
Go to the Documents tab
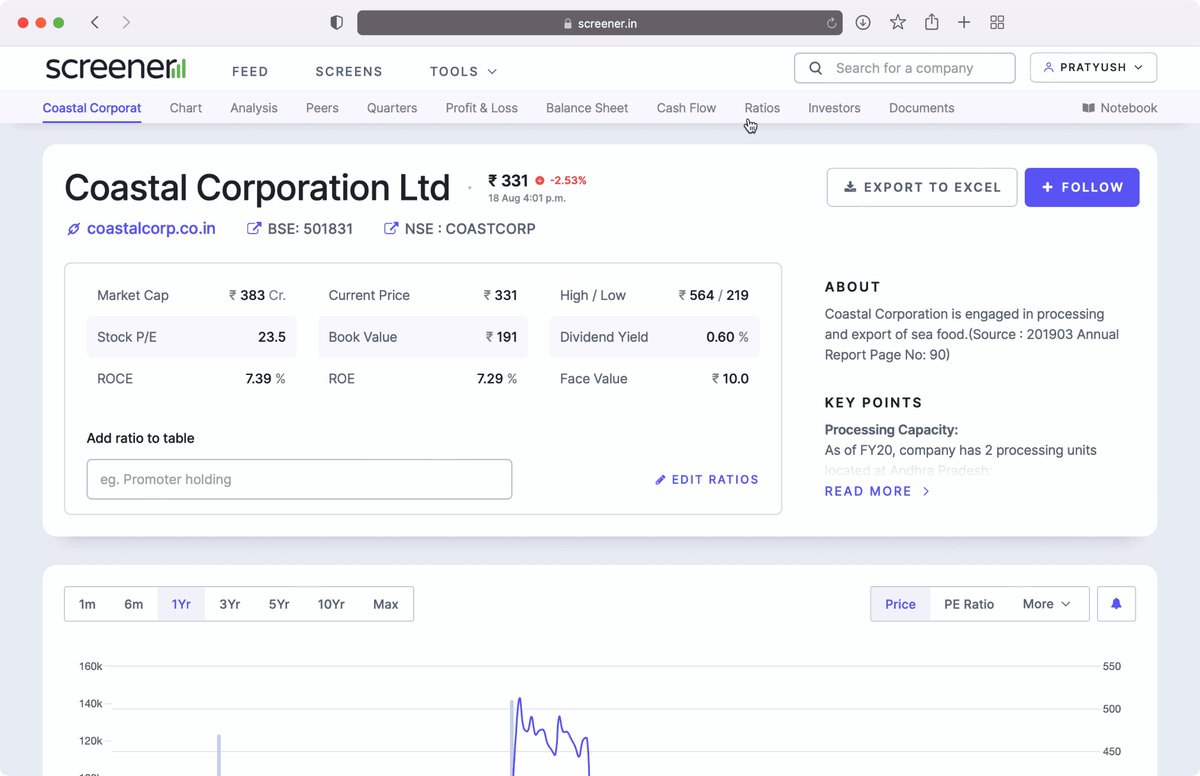[x=922, y=108]
